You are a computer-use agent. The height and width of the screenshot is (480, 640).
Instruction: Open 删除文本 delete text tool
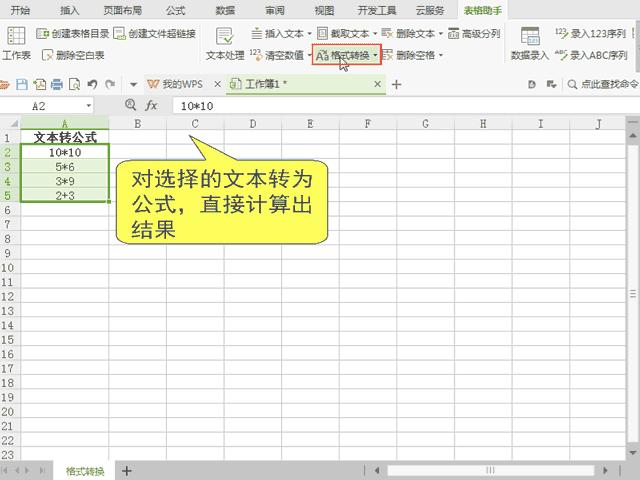tap(409, 33)
